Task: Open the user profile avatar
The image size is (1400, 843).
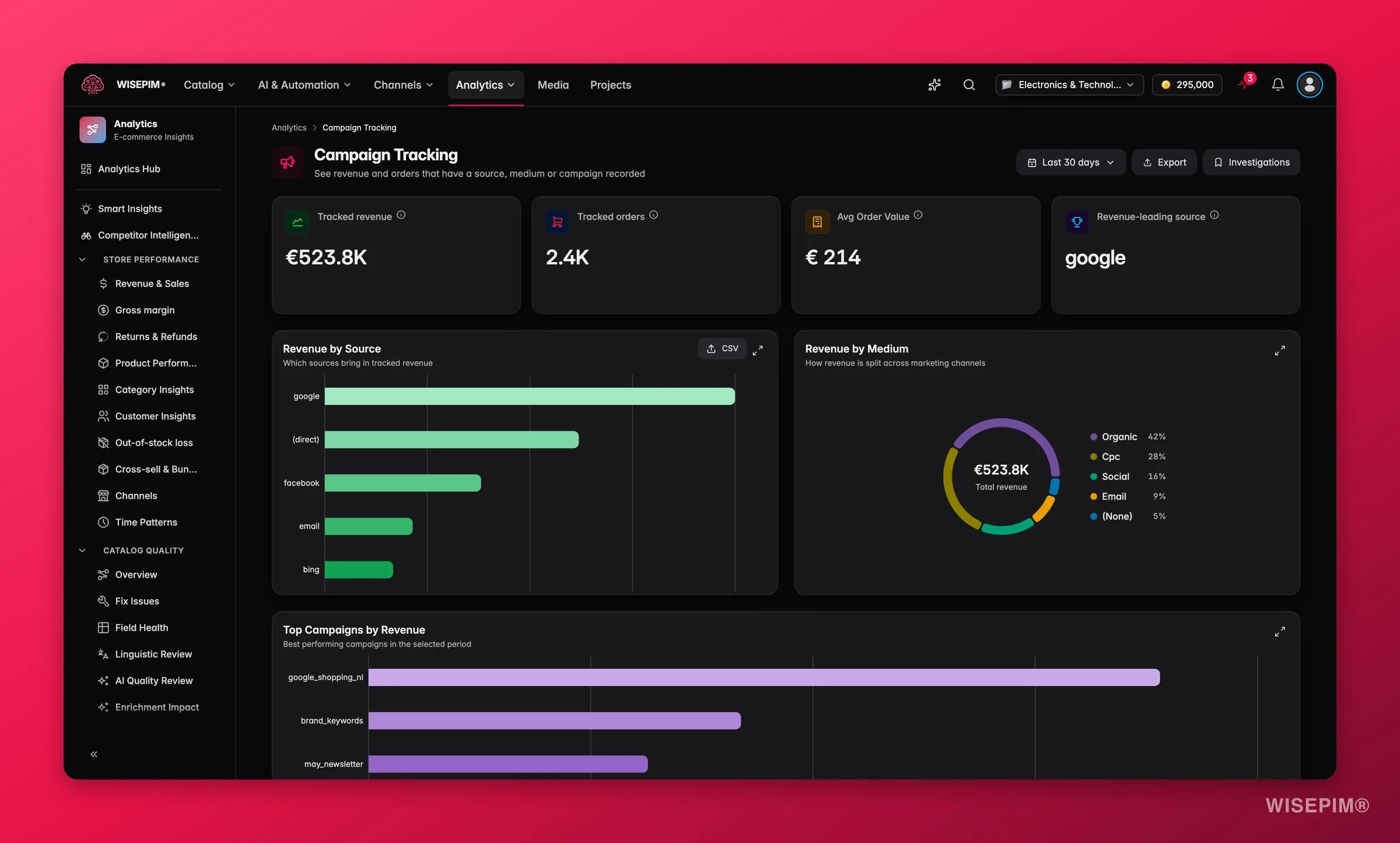Action: point(1310,85)
